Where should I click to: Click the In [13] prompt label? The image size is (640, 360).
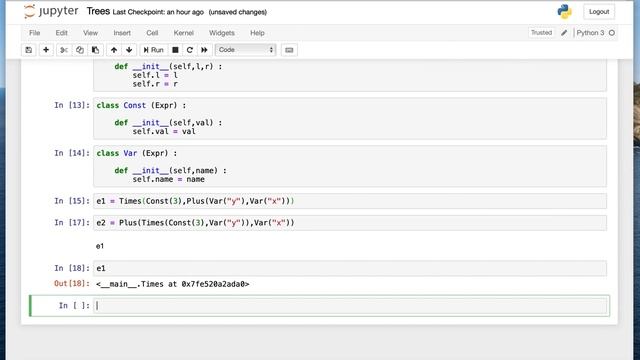(72, 105)
